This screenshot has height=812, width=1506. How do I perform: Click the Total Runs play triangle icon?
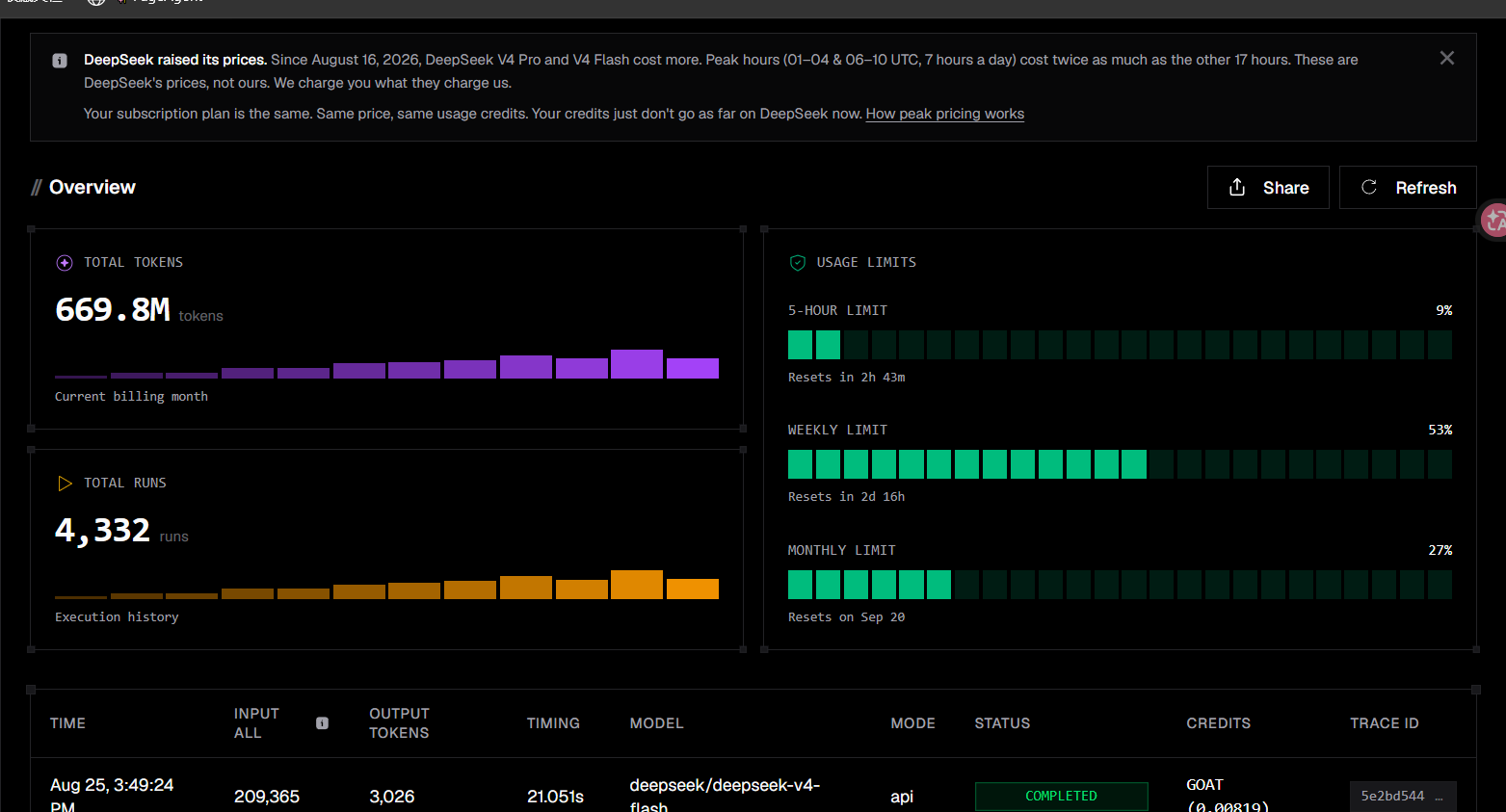[x=65, y=484]
